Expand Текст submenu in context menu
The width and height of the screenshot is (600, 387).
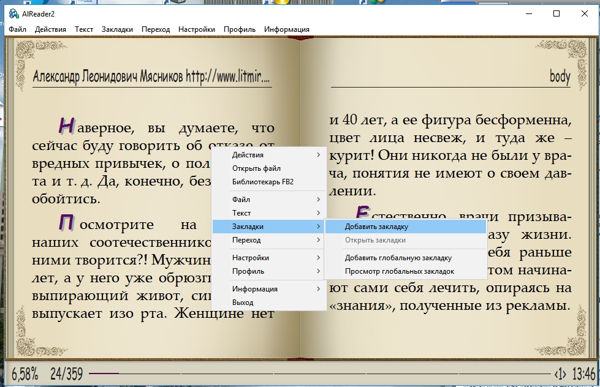coord(269,213)
